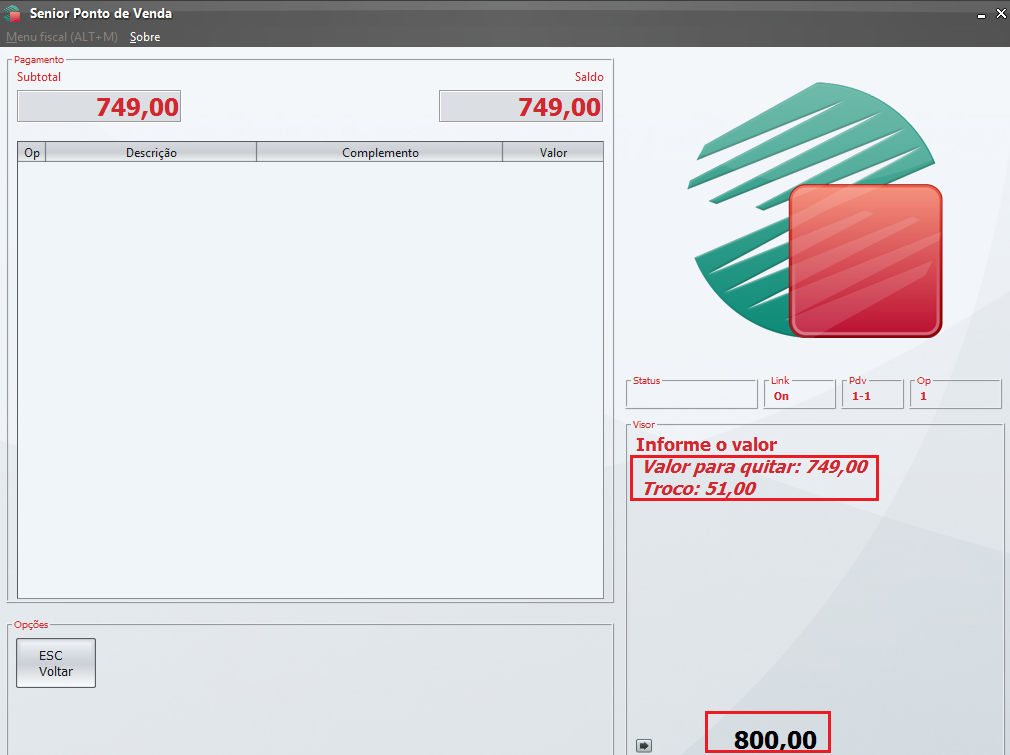Screen dimensions: 1010x755
Task: Click the Valor column header
Action: tap(553, 152)
